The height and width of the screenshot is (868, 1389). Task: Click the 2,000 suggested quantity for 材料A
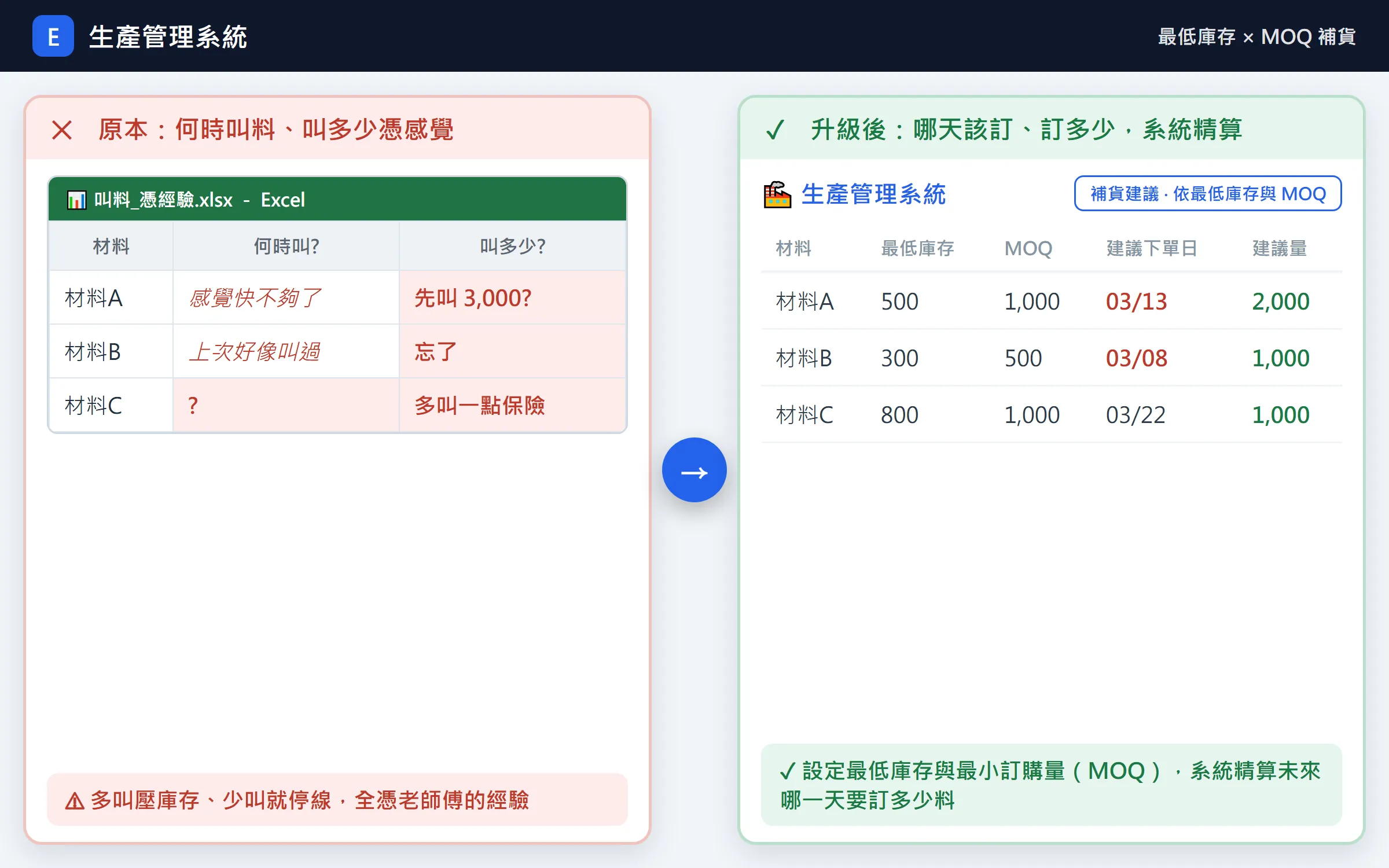point(1281,301)
